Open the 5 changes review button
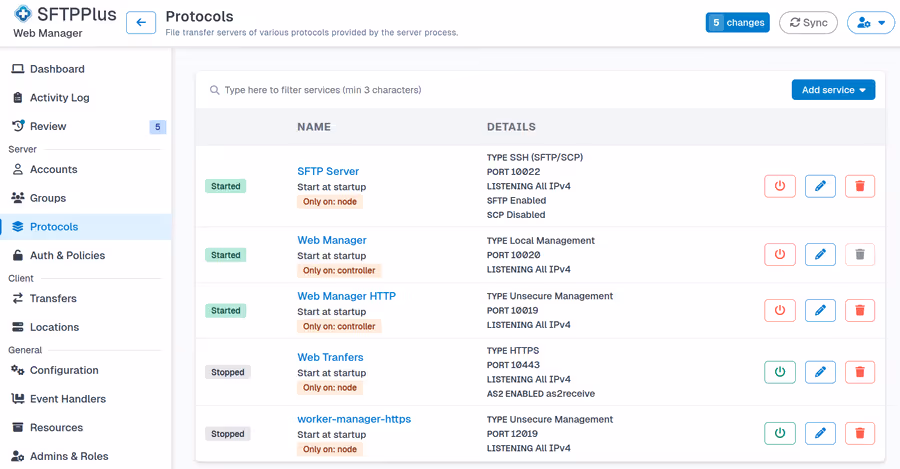Image resolution: width=900 pixels, height=469 pixels. 738,22
